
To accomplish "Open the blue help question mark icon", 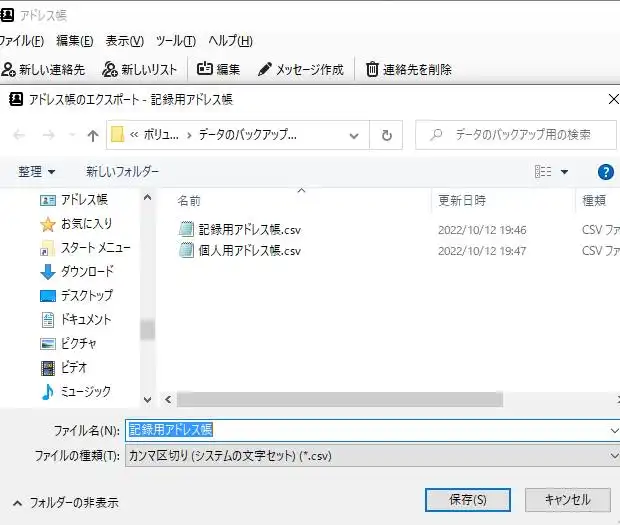I will [605, 172].
